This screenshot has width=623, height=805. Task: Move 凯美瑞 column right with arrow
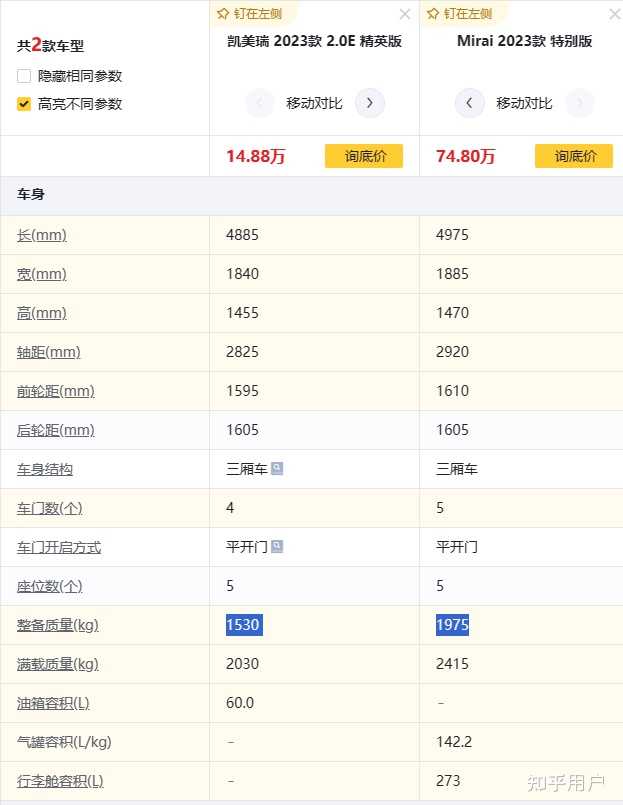coord(370,103)
